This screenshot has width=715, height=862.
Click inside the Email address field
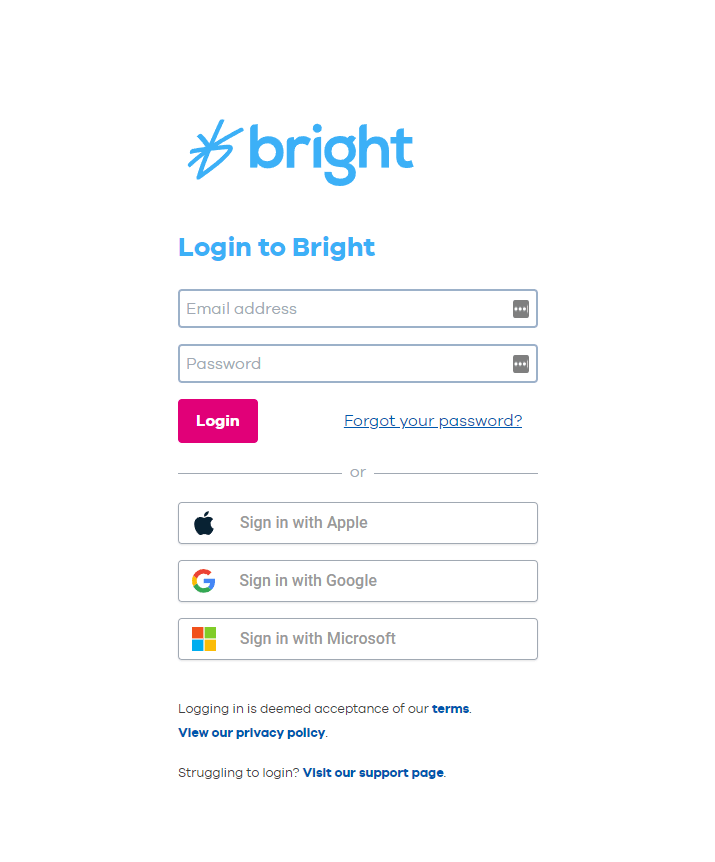click(x=340, y=309)
